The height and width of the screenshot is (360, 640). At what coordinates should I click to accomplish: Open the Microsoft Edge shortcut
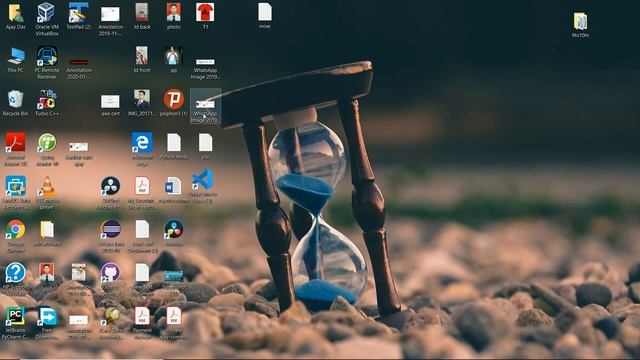click(142, 149)
